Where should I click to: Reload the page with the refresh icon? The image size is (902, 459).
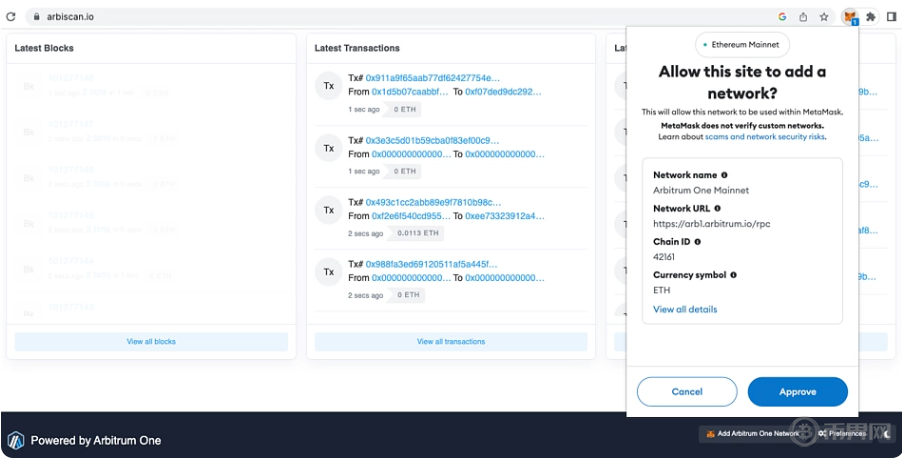(x=11, y=17)
